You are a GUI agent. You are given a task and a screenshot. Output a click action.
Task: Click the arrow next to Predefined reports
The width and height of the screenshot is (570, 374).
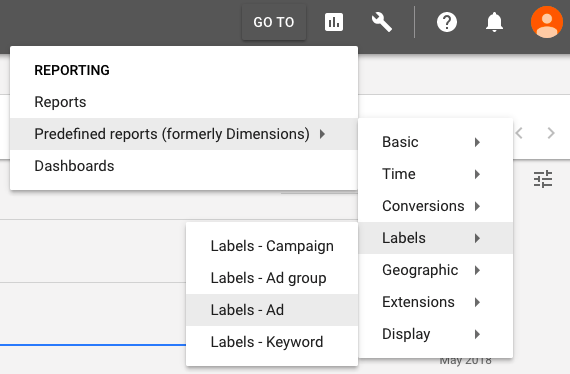pyautogui.click(x=322, y=134)
